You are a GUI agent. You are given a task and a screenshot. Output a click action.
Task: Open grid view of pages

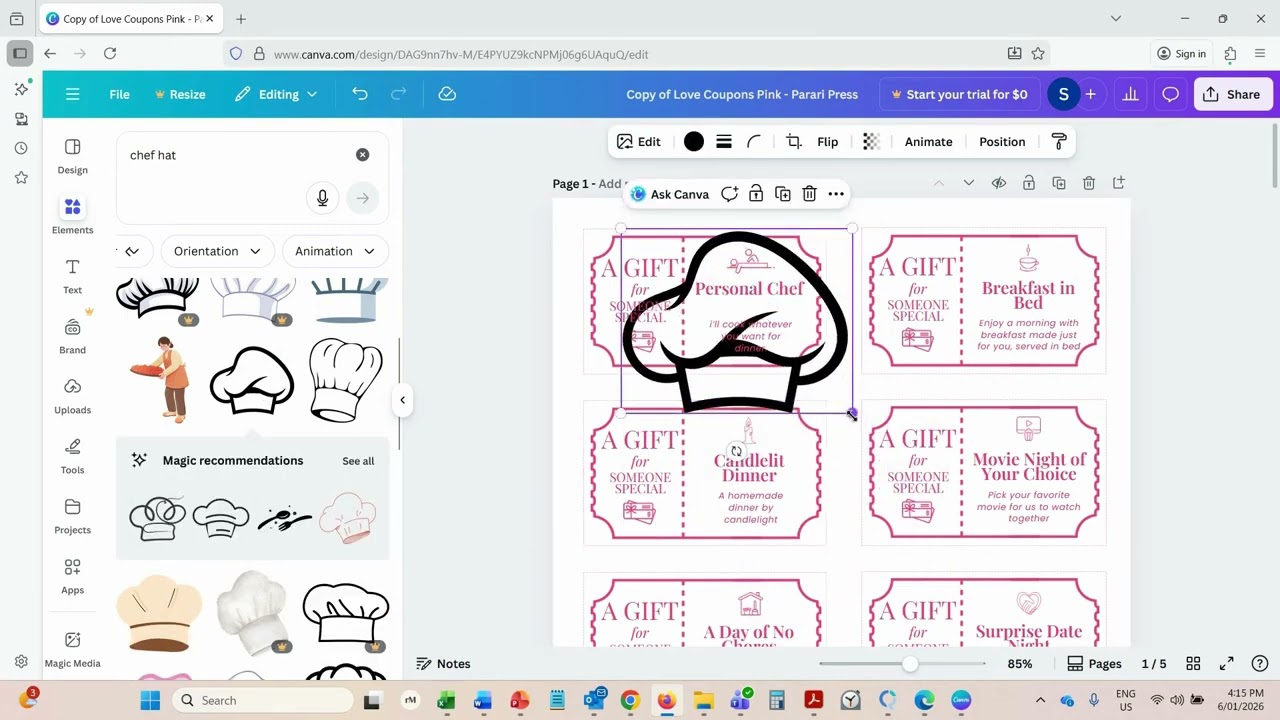[x=1193, y=664]
